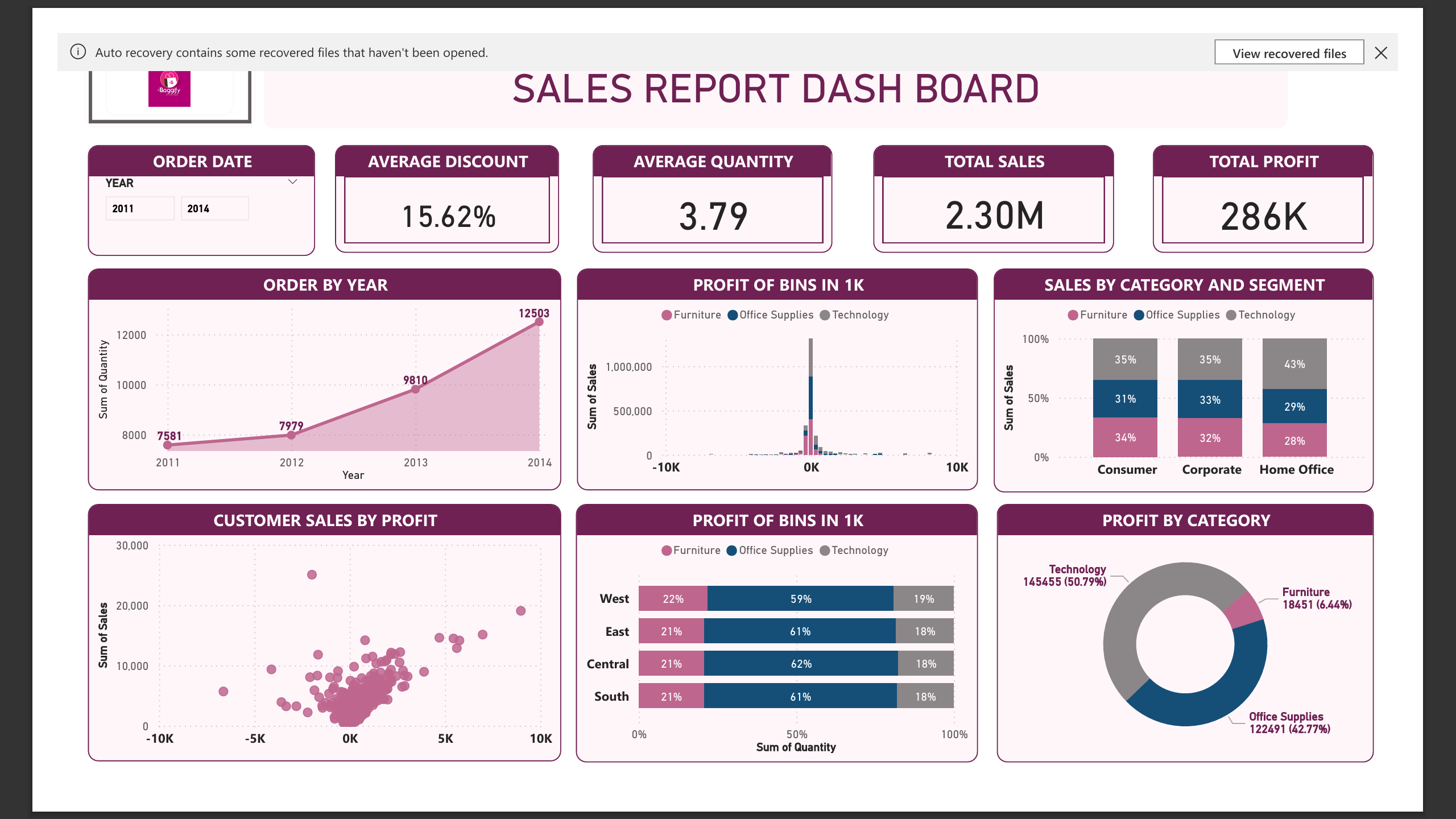
Task: Click the 2014 end year field
Action: click(x=214, y=209)
